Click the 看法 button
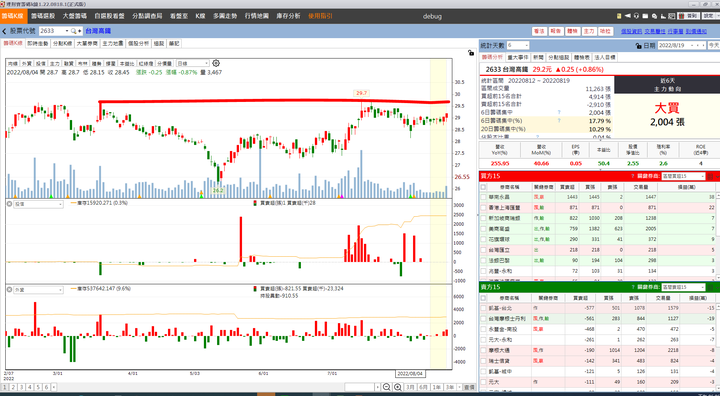Screen dimensions: 720x396 pos(539,31)
